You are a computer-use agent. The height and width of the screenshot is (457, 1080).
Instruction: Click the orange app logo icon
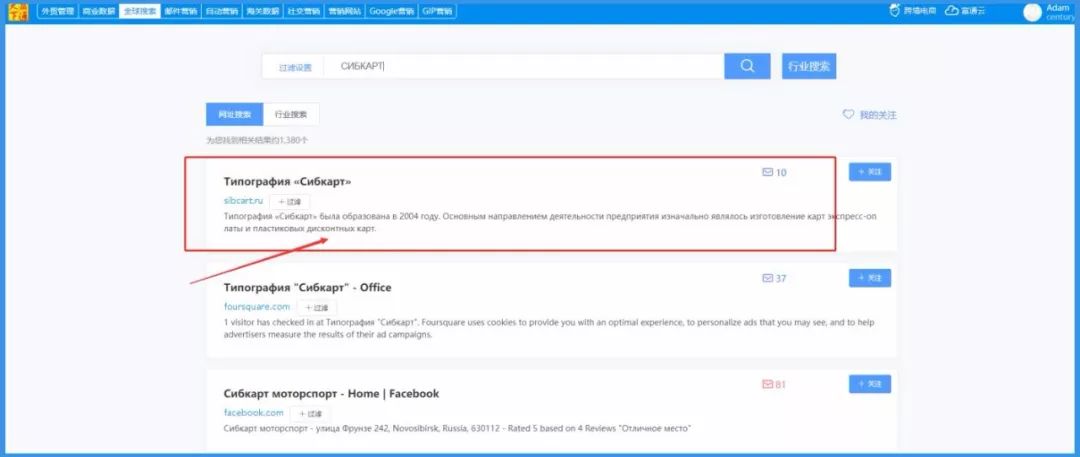pos(18,11)
